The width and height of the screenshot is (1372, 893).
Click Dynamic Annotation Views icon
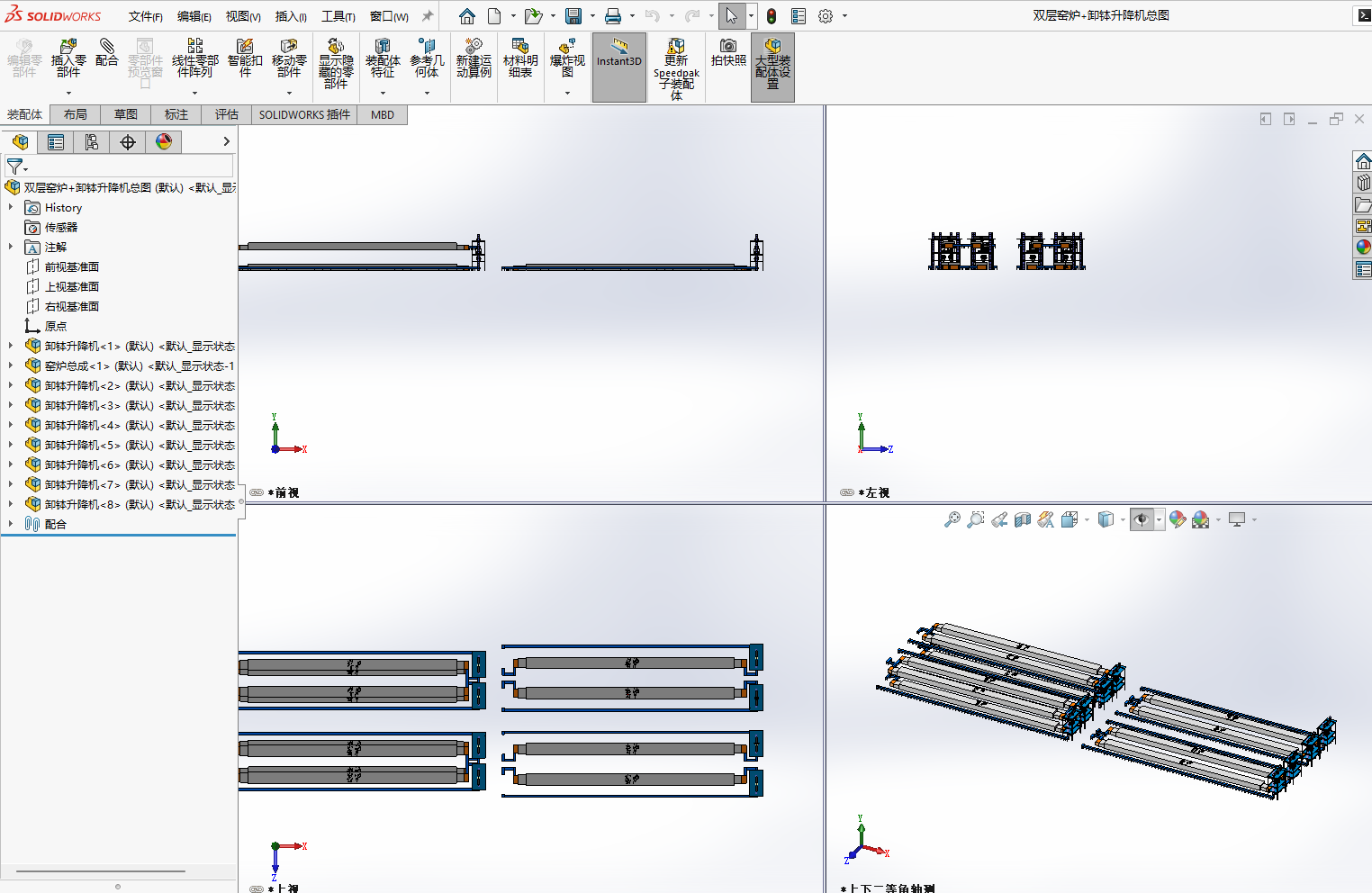point(1046,519)
